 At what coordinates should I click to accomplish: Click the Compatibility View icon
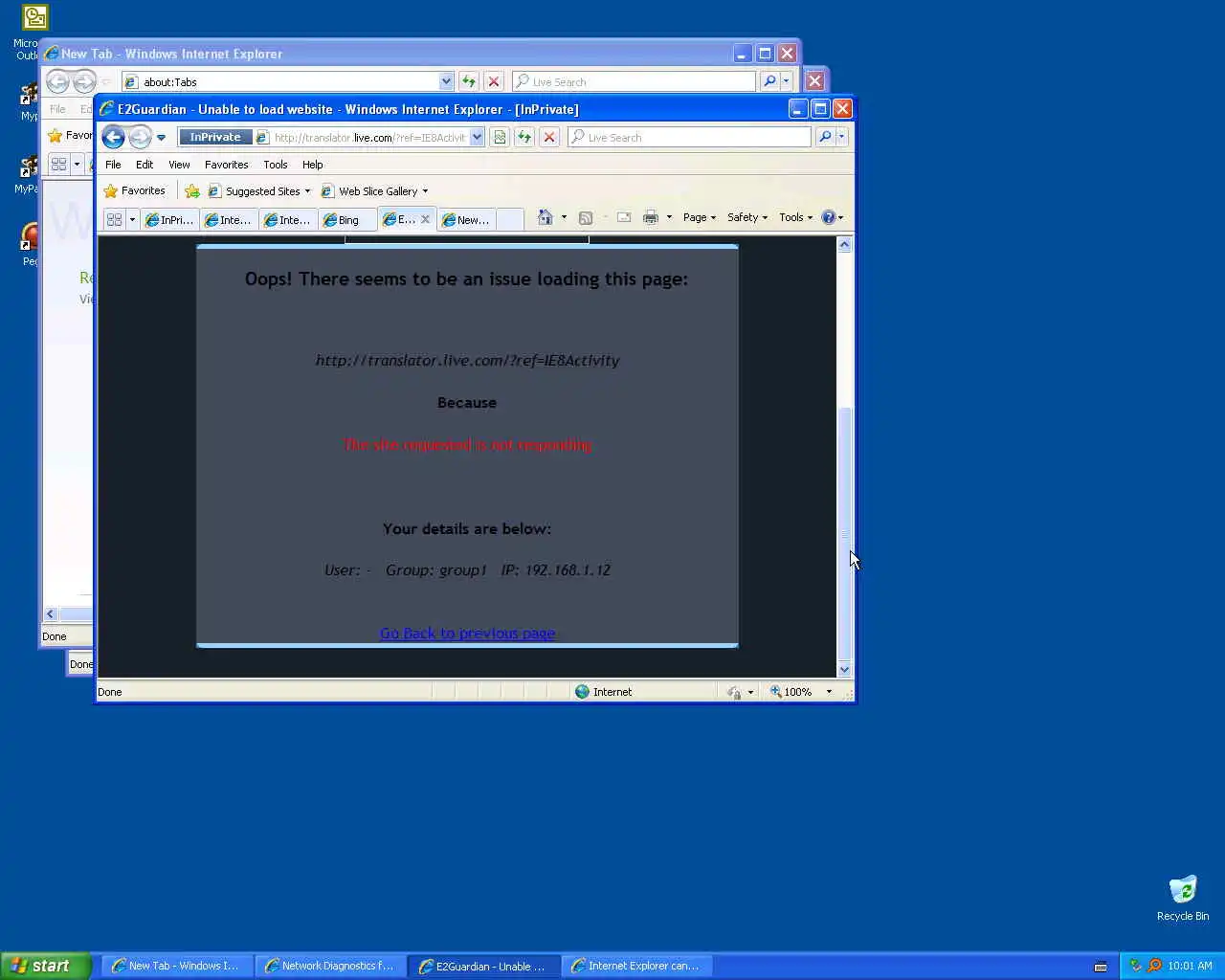click(499, 137)
